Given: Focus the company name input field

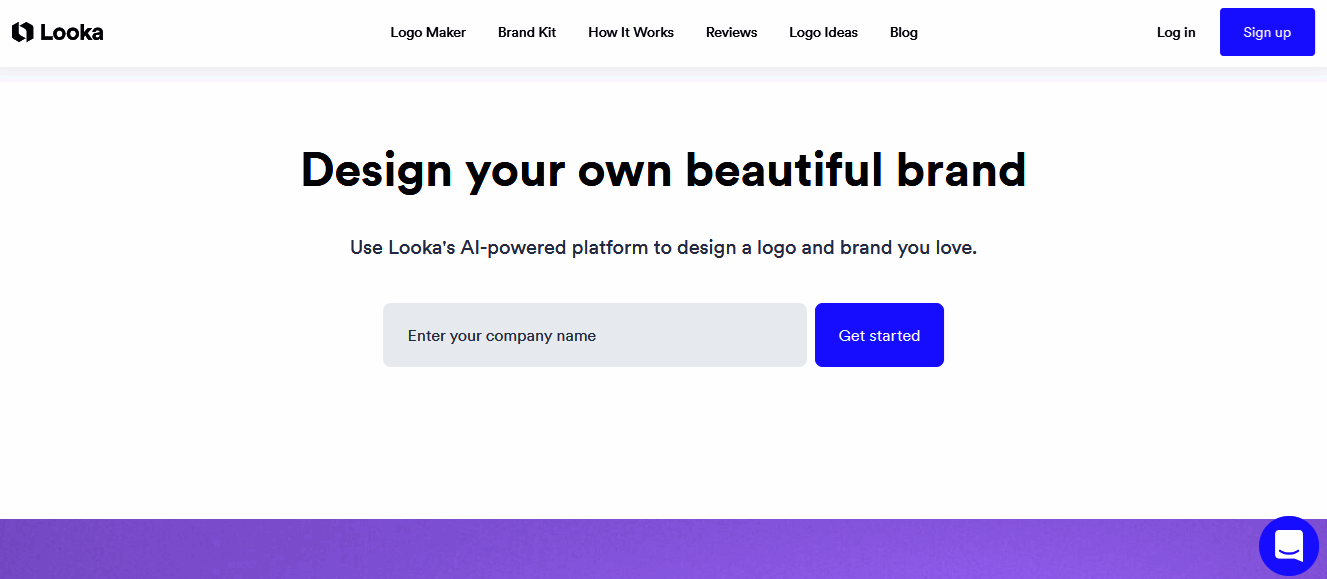Looking at the screenshot, I should point(594,335).
